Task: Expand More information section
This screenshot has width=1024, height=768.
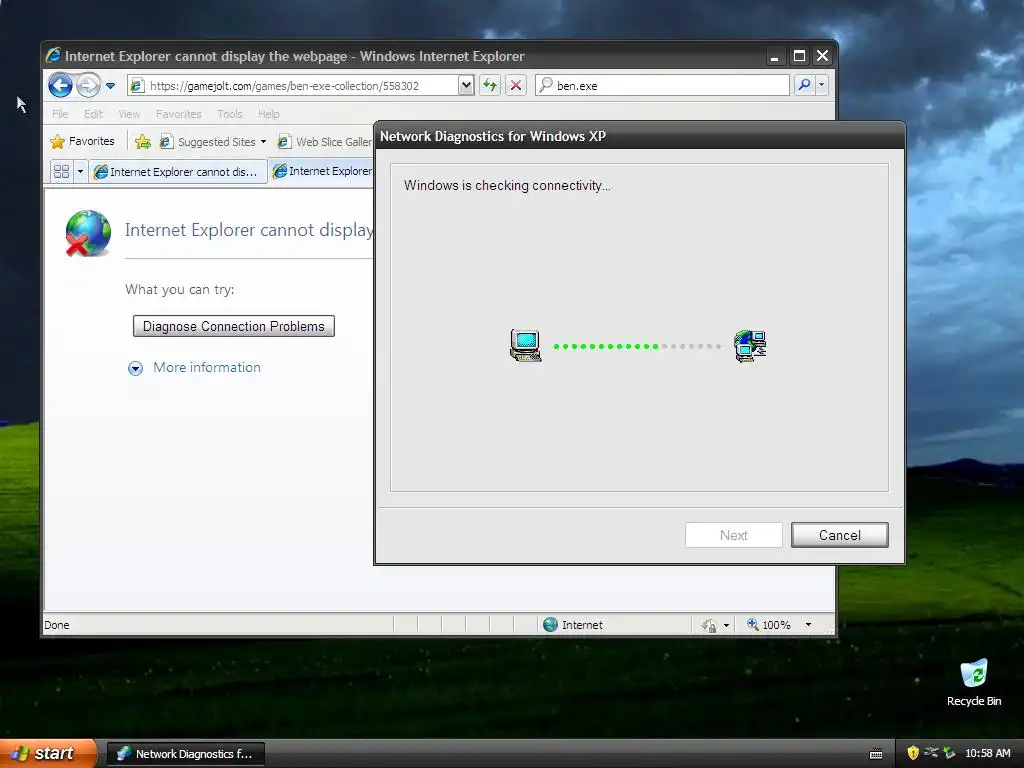Action: tap(135, 368)
